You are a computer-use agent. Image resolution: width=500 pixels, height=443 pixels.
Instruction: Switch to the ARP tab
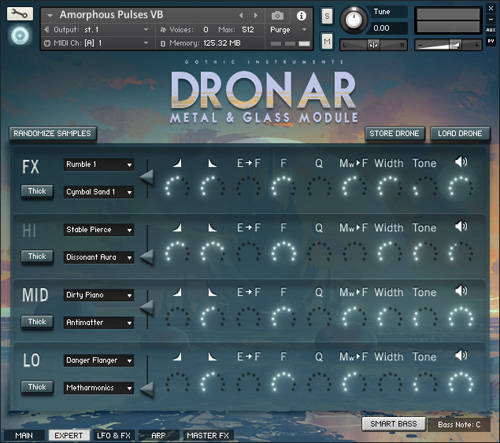(x=159, y=435)
